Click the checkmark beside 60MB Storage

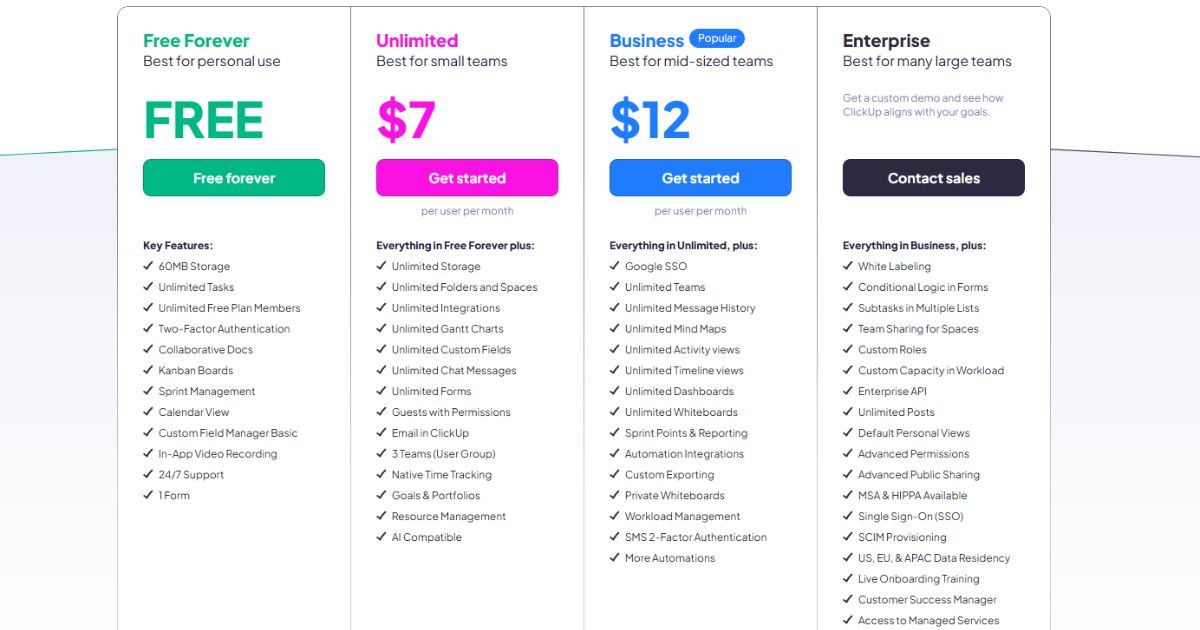pyautogui.click(x=148, y=266)
